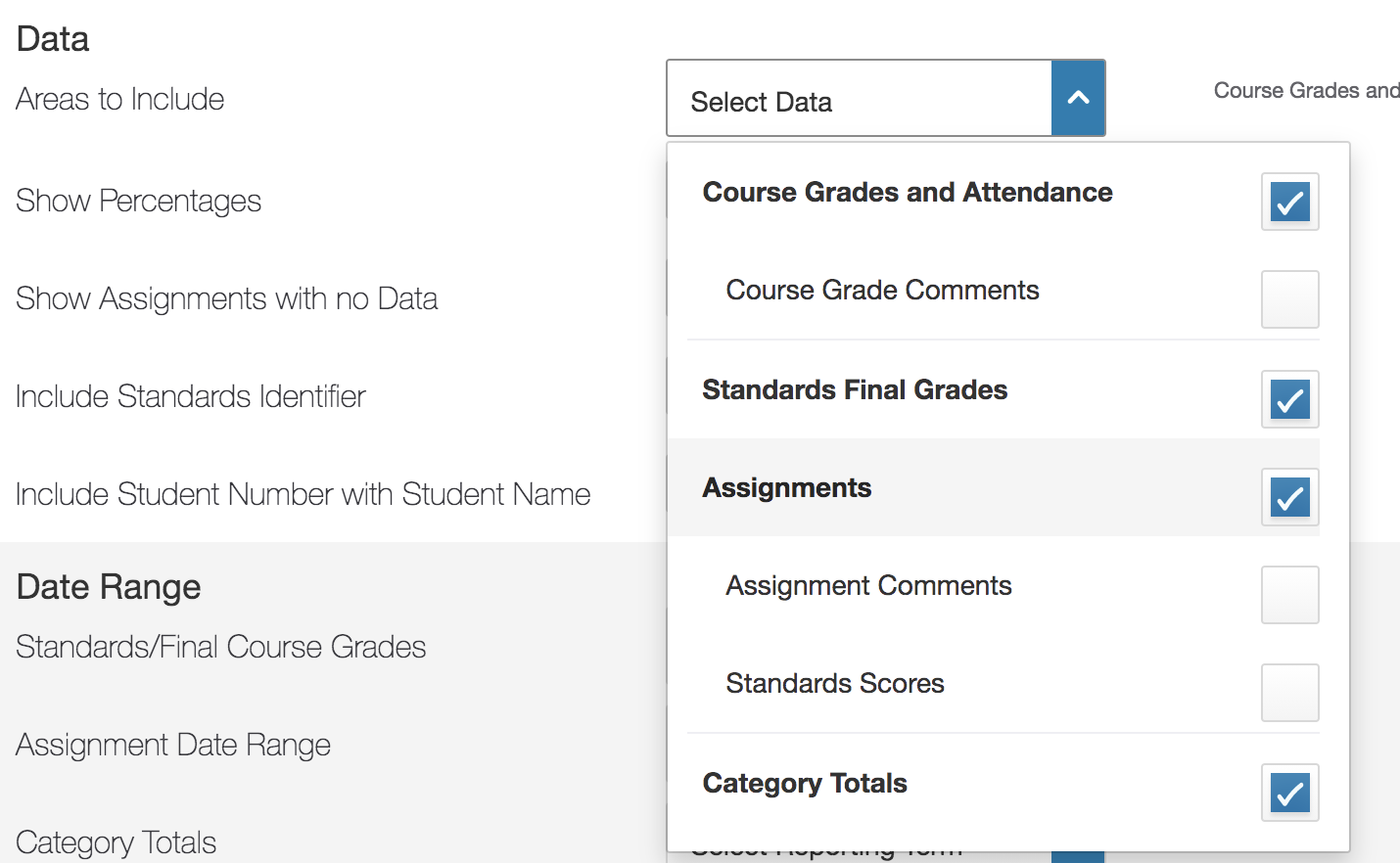The width and height of the screenshot is (1400, 863).
Task: Open the Select Data combo box
Action: 862,98
